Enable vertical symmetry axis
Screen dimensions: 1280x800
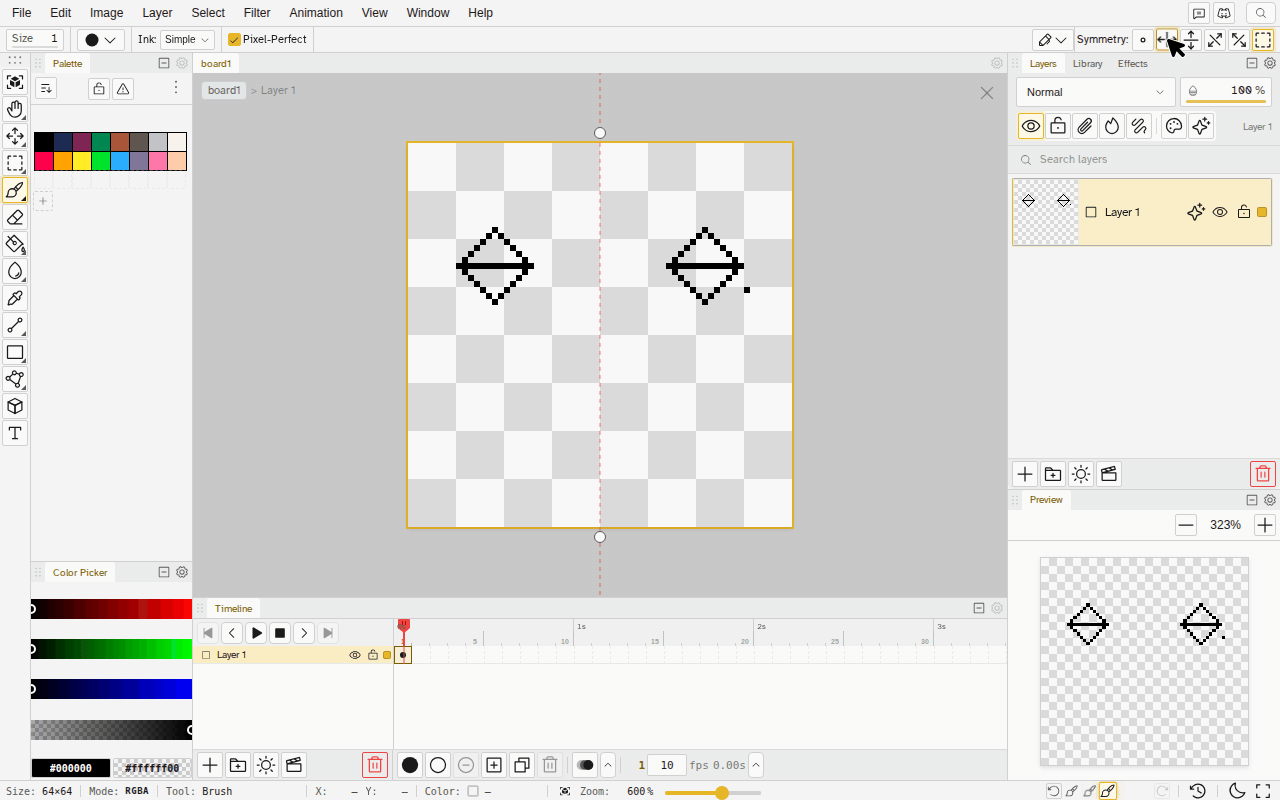pyautogui.click(x=1191, y=40)
